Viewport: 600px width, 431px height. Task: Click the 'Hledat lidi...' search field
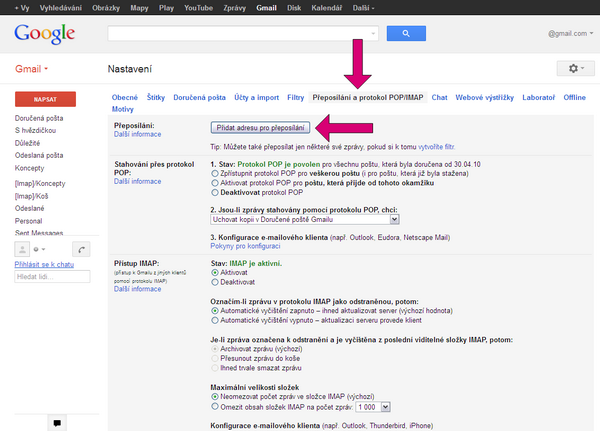coord(52,276)
